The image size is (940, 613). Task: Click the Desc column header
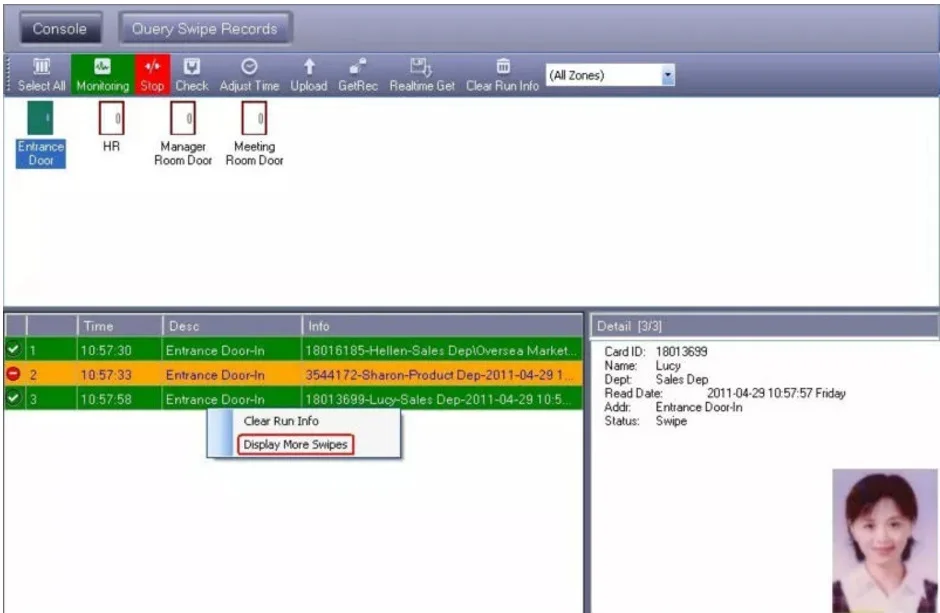click(232, 326)
